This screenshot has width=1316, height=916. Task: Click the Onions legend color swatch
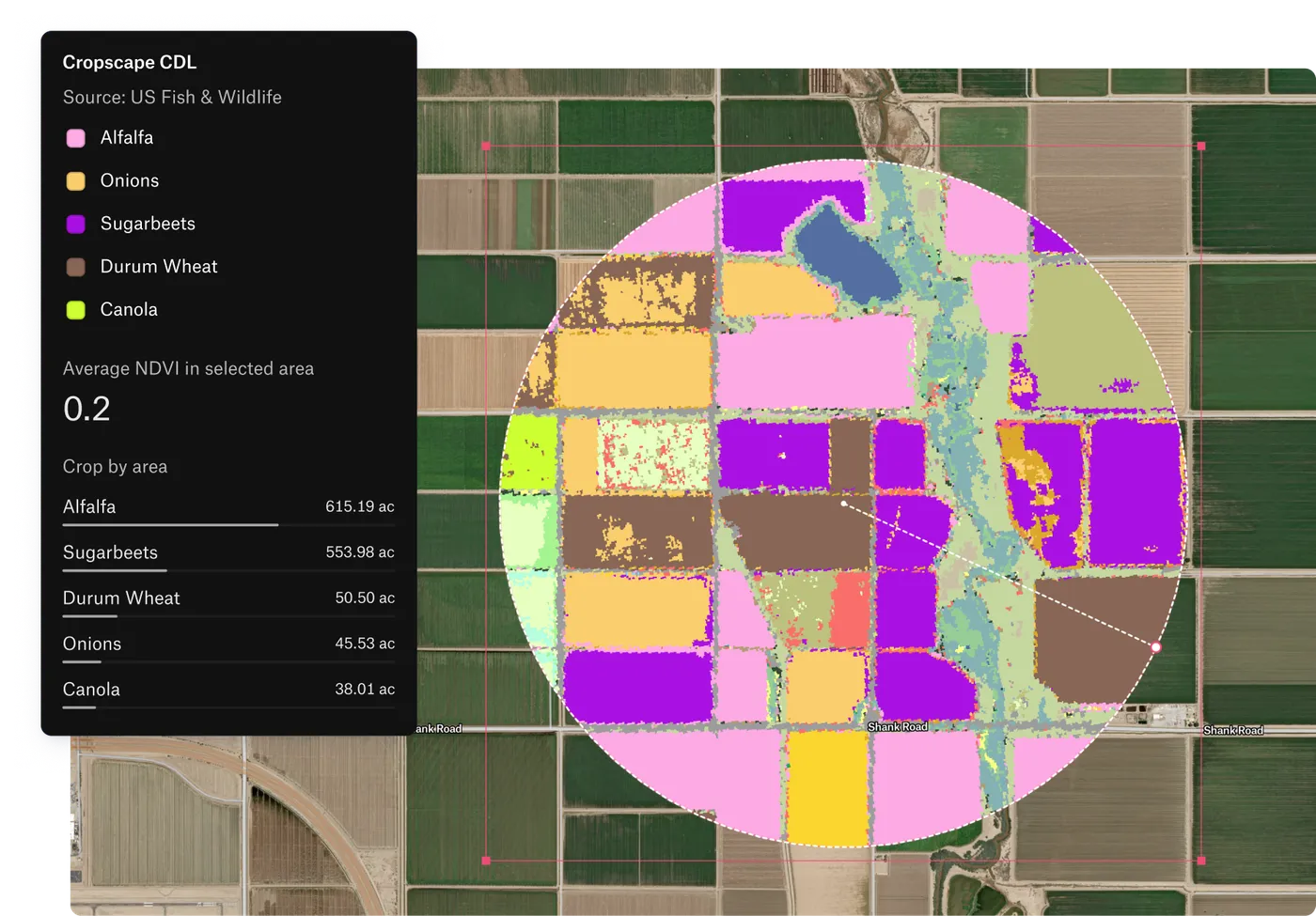tap(76, 181)
